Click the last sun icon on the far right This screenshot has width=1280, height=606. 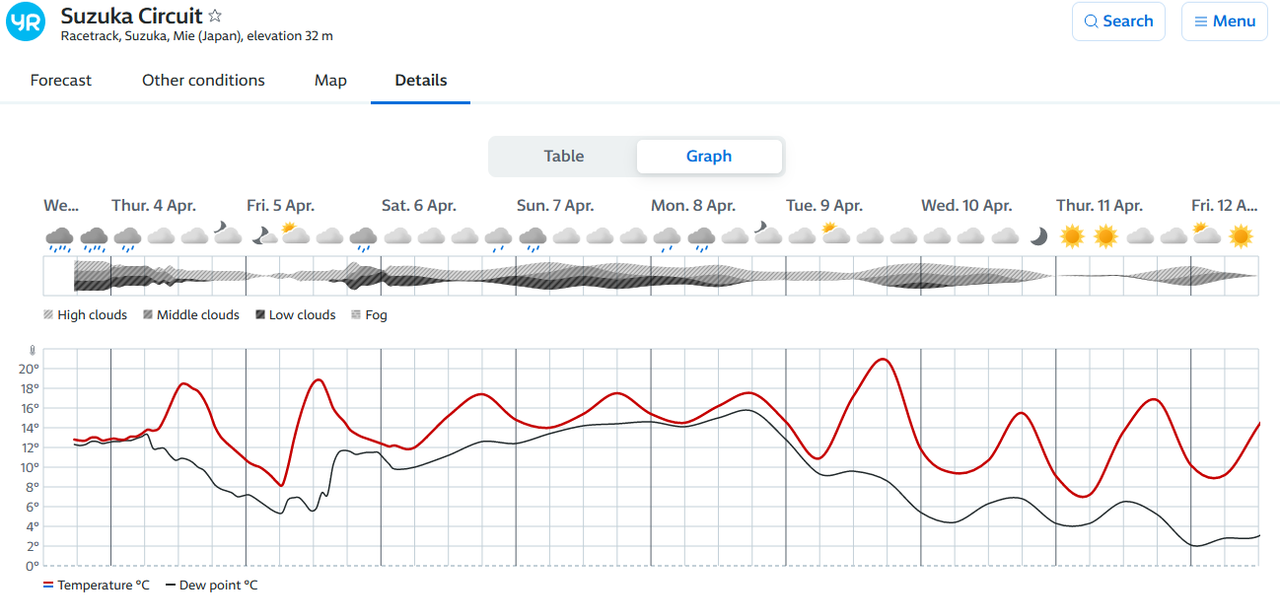(1241, 236)
